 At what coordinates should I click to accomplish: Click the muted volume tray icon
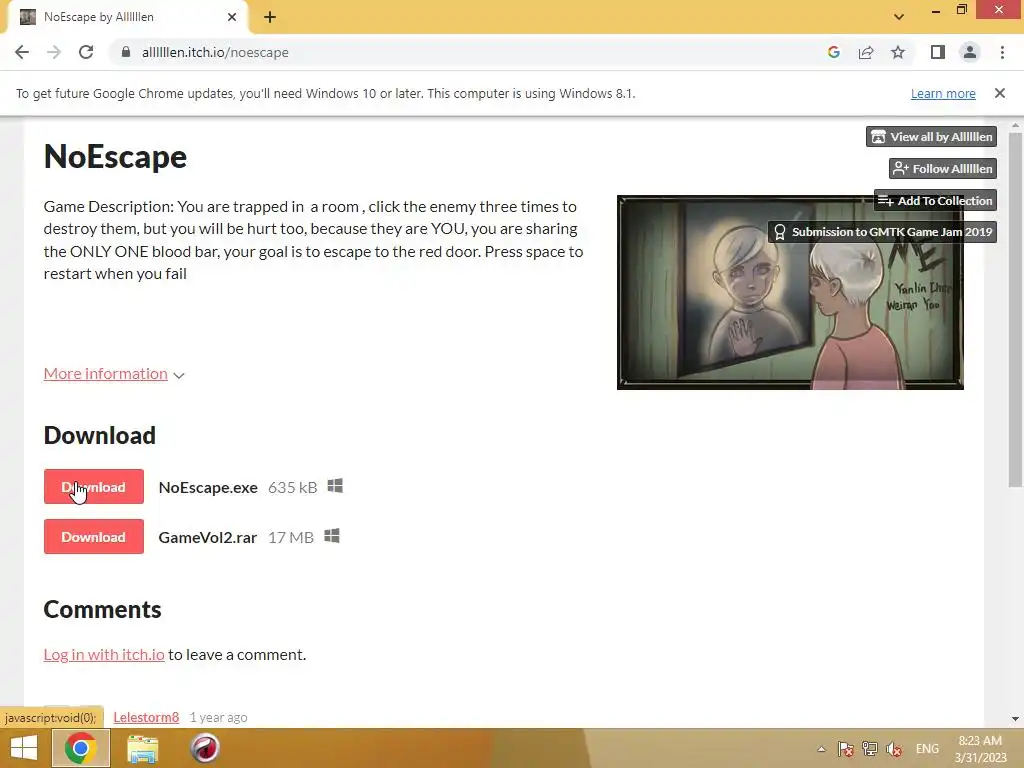pos(894,749)
